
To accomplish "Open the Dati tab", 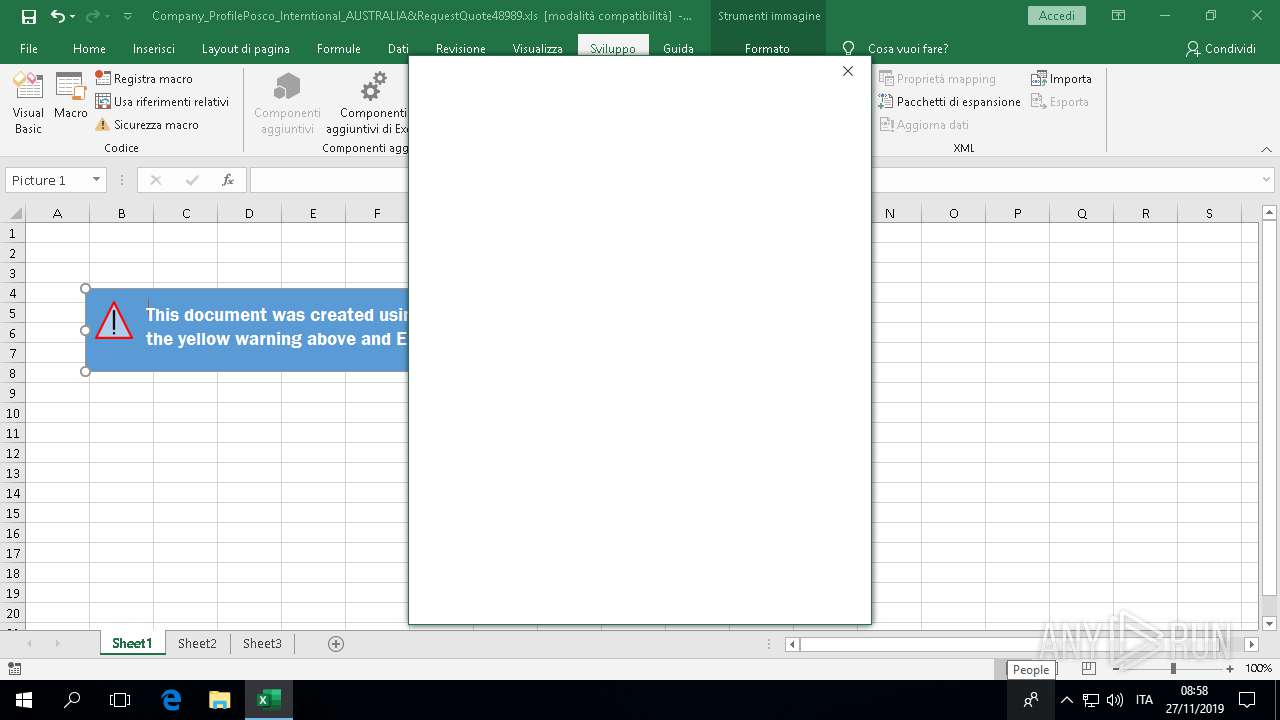I will [398, 48].
